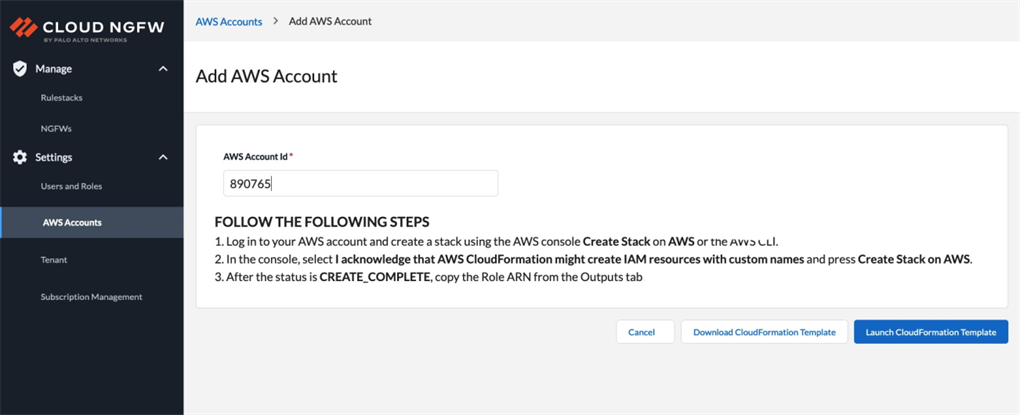Click the Settings section label
This screenshot has width=1020, height=415.
[54, 157]
